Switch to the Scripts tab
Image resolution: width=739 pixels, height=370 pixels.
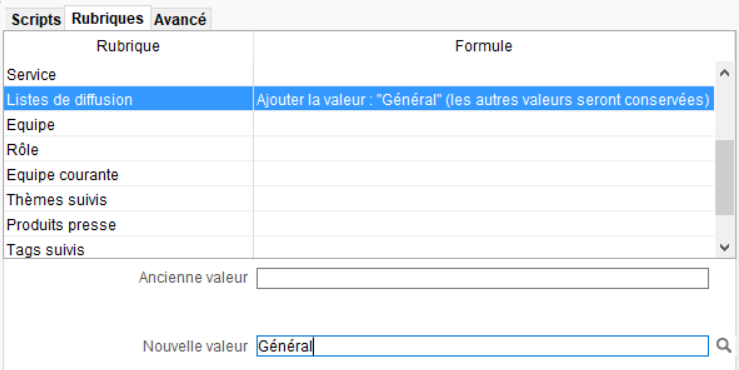(36, 19)
